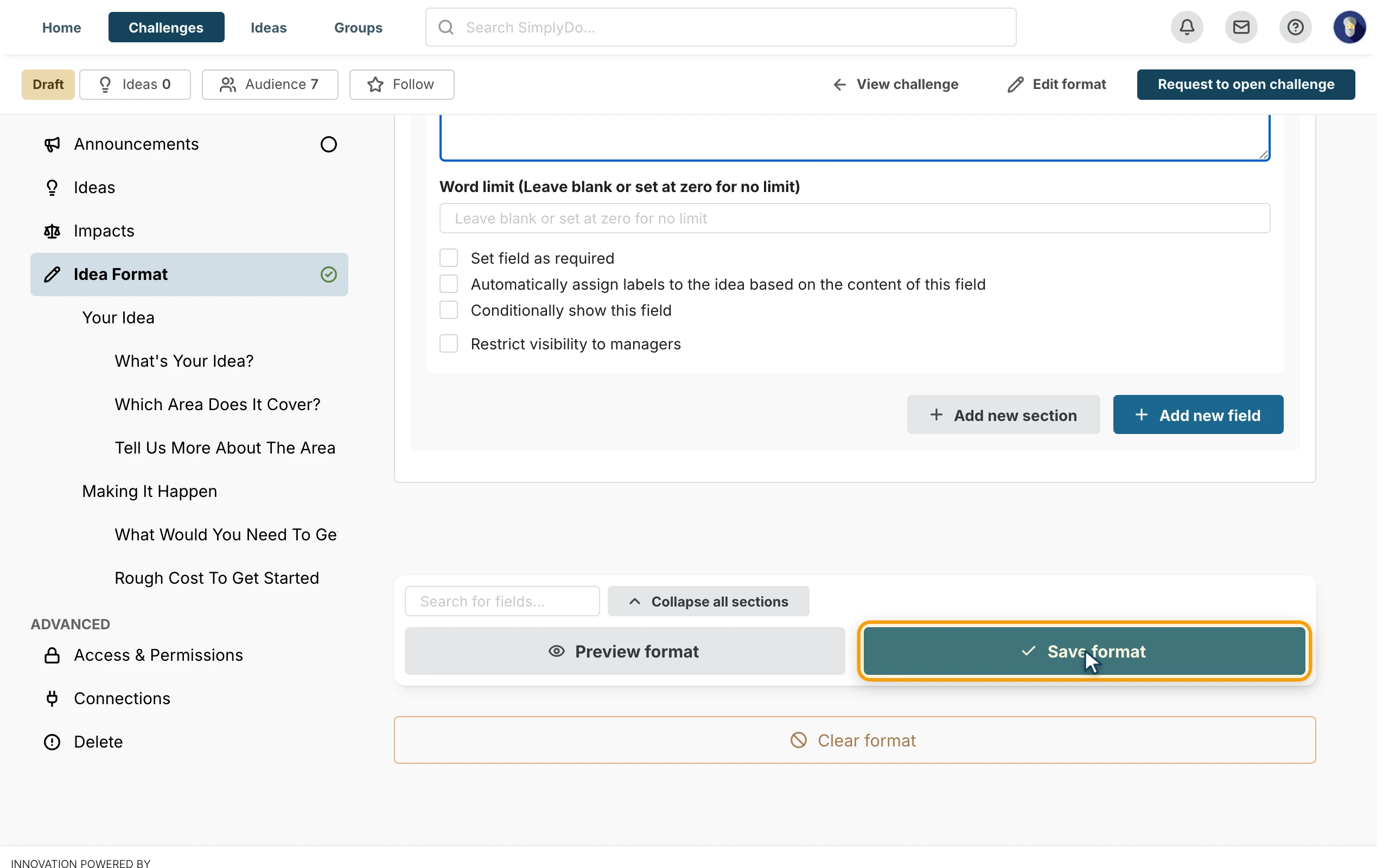
Task: Collapse all sections
Action: point(708,601)
